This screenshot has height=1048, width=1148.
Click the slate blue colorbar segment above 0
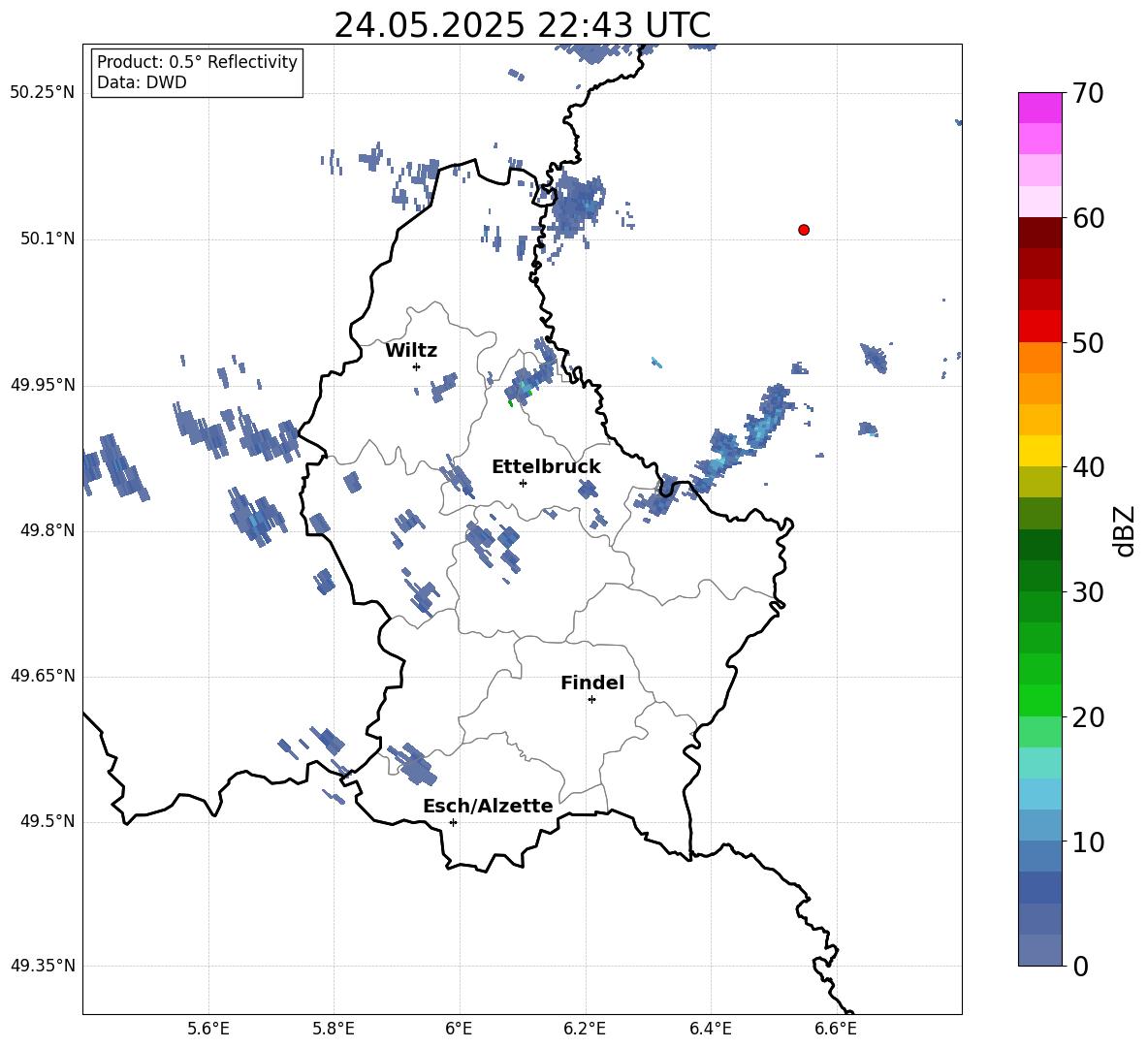pos(1040,950)
